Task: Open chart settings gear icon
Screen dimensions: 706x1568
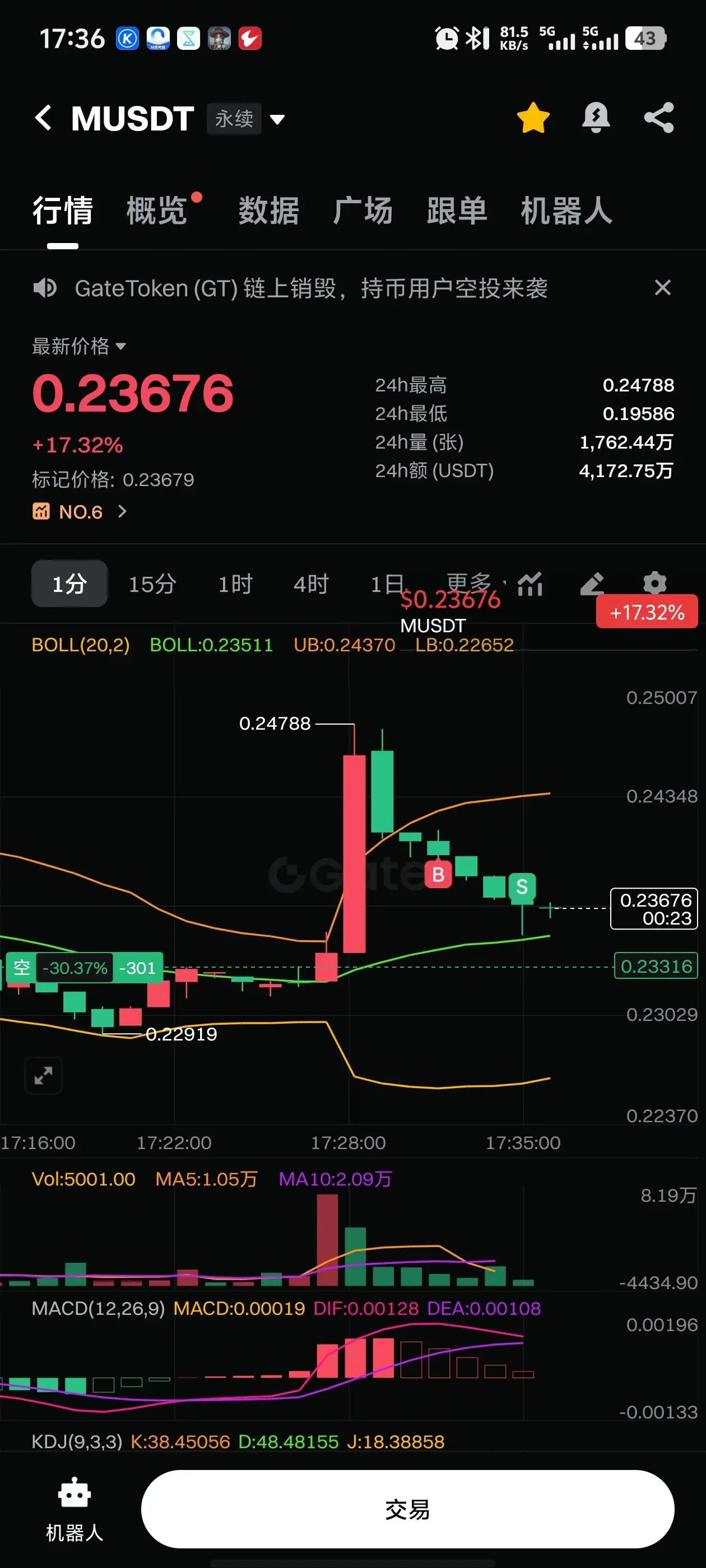Action: [x=655, y=583]
